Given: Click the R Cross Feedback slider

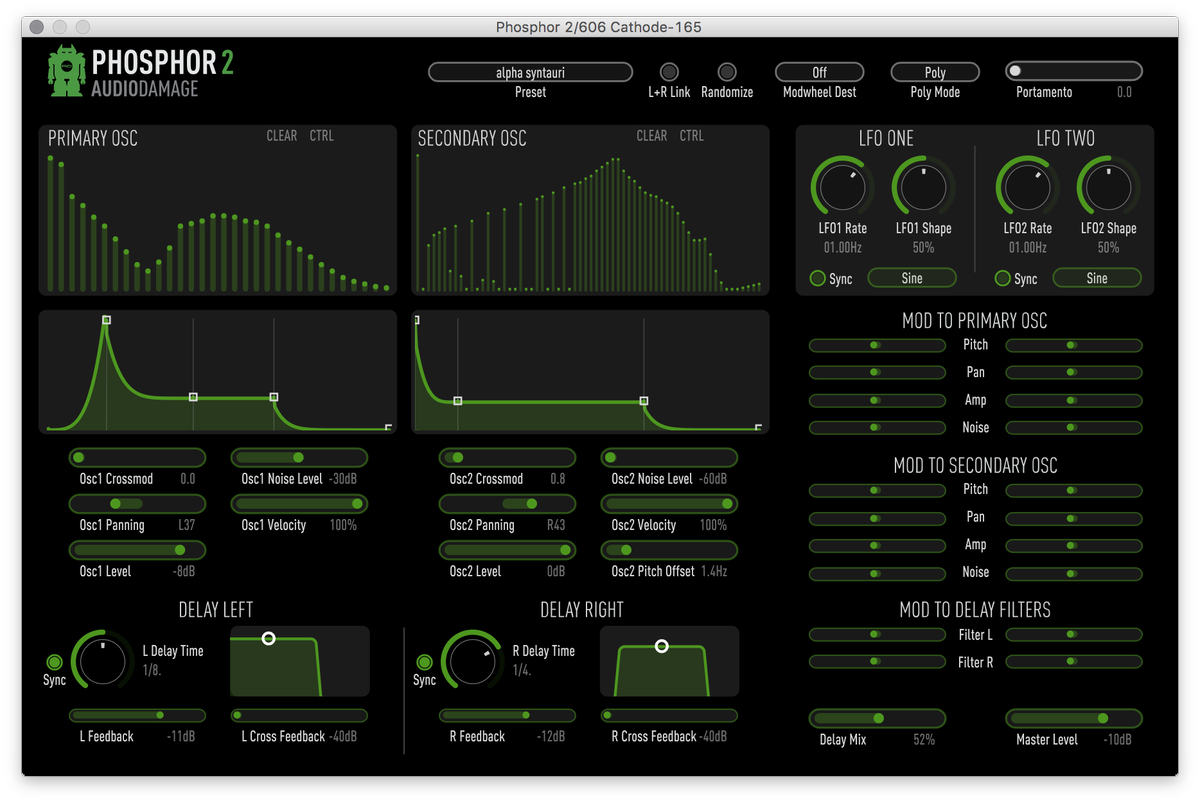Looking at the screenshot, I should [x=669, y=716].
